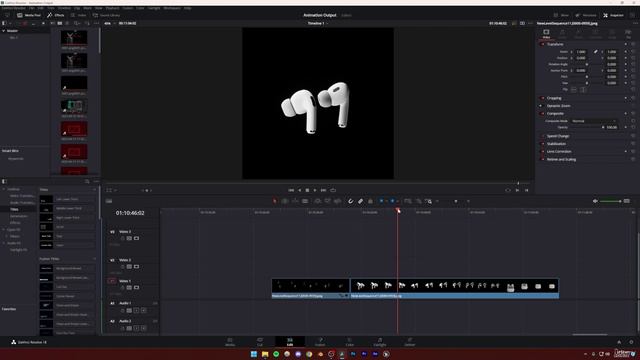Select the Video tab in Inspector

tap(546, 33)
